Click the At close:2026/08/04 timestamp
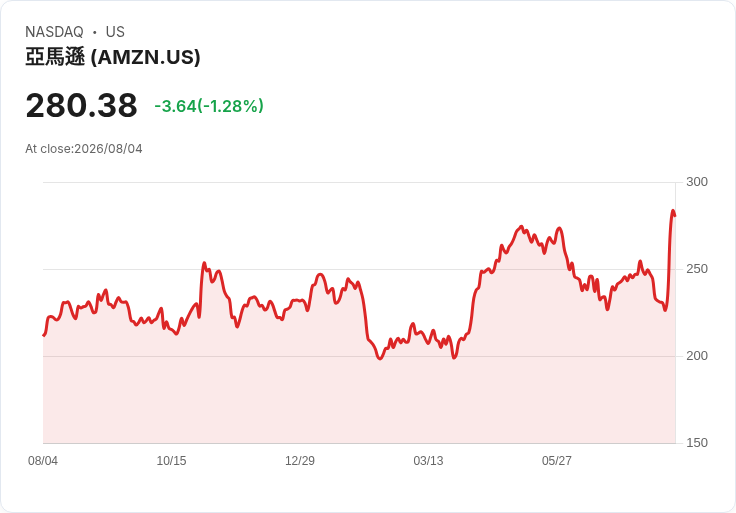Screen dimensions: 736x513 [x=84, y=149]
